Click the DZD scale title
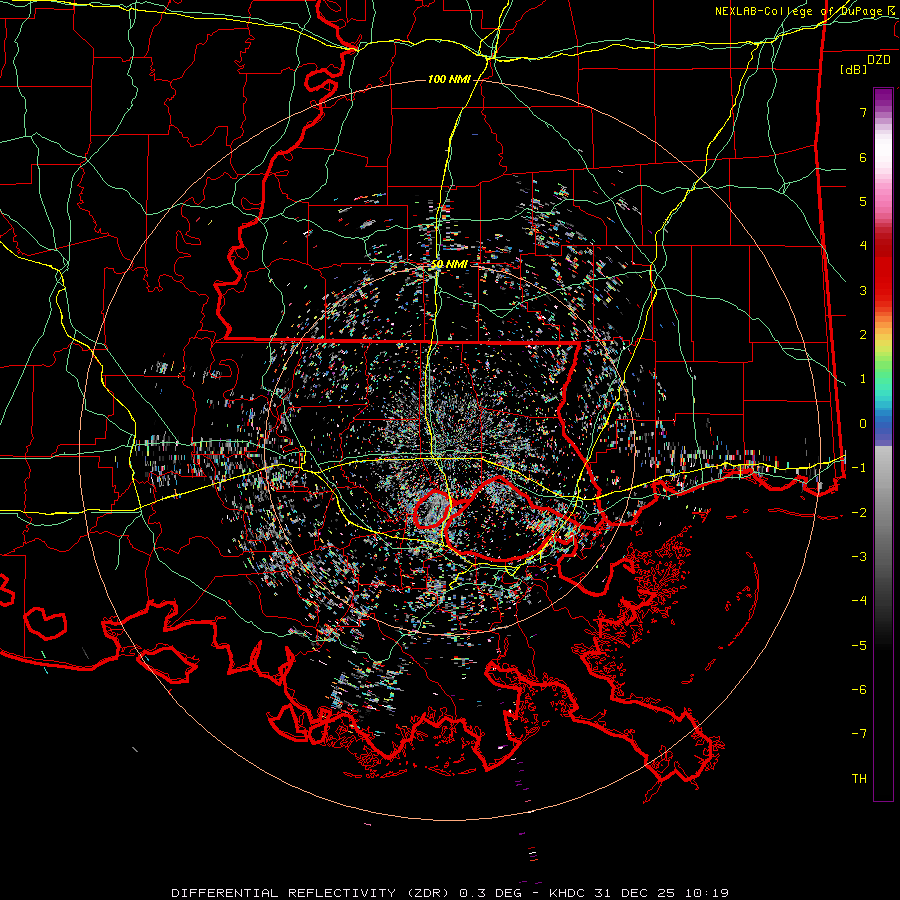 click(x=879, y=60)
